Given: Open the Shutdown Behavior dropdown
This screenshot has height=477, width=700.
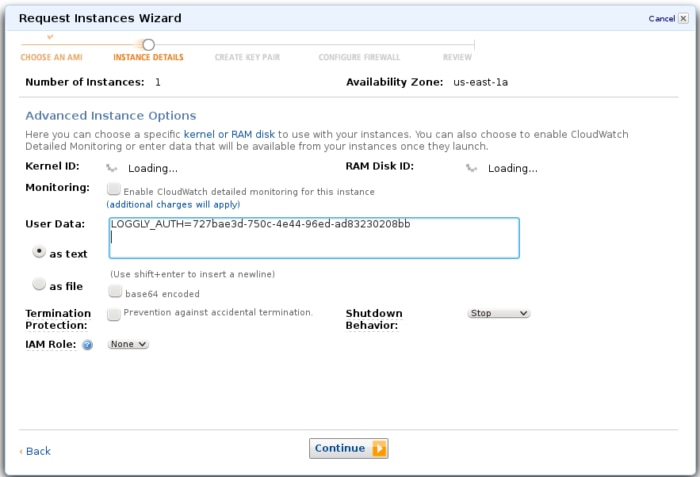Looking at the screenshot, I should click(x=498, y=313).
